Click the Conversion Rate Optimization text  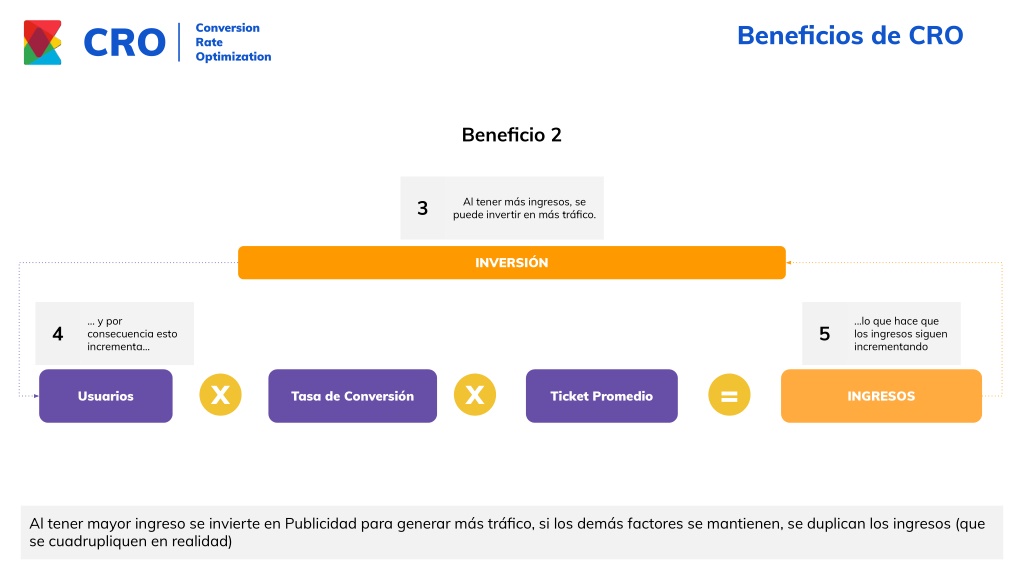233,42
